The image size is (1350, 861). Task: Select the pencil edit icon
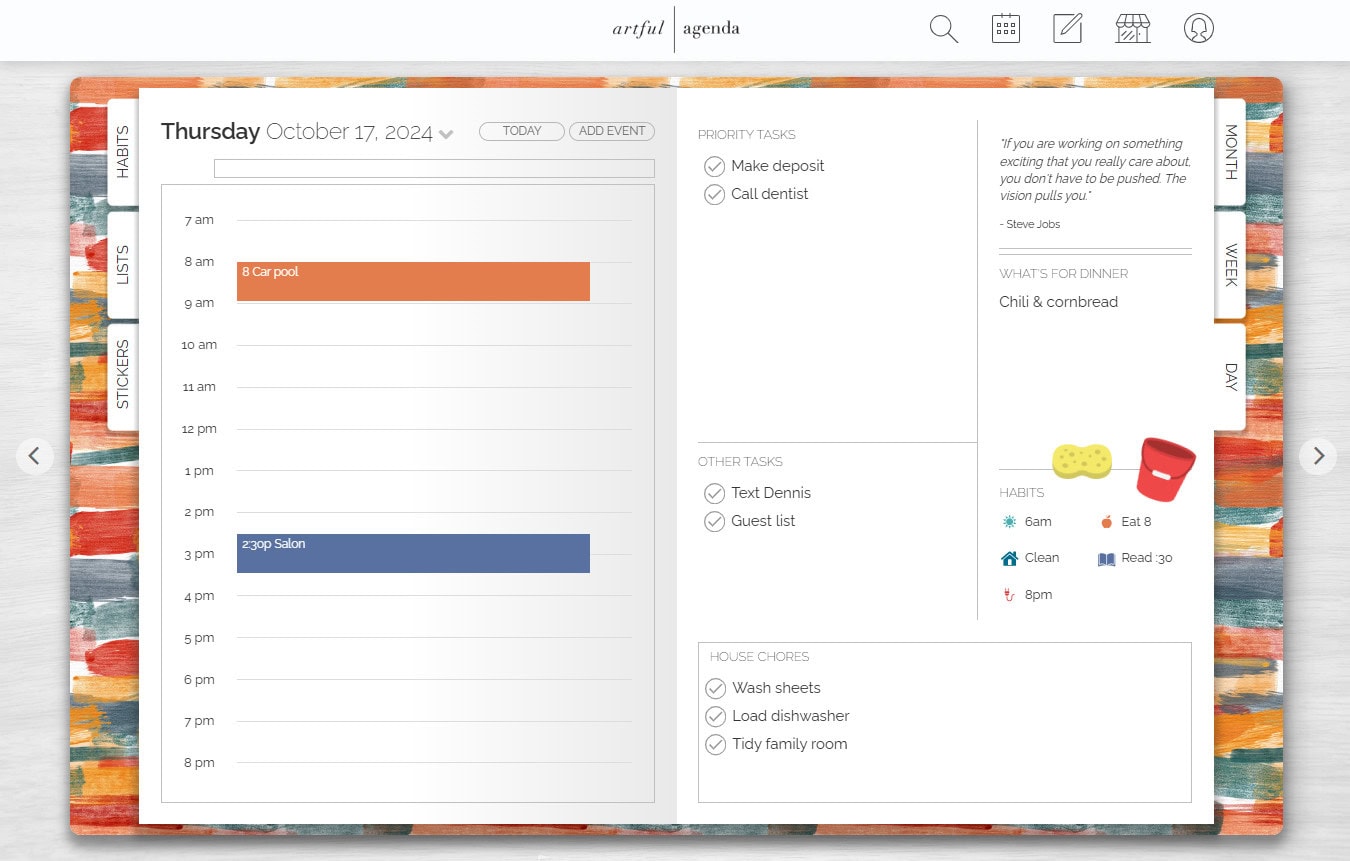[1068, 28]
